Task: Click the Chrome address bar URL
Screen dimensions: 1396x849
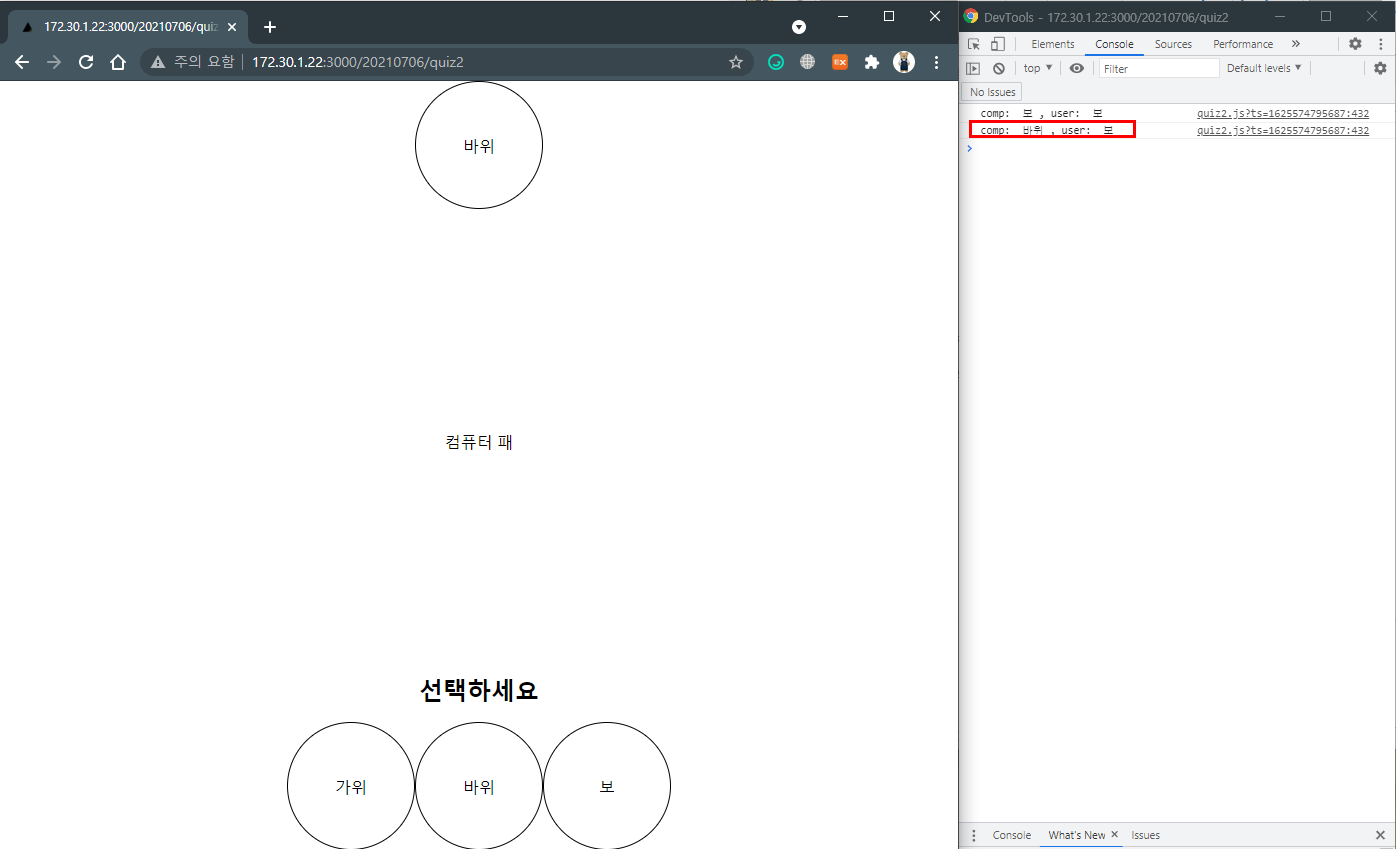Action: click(x=357, y=62)
